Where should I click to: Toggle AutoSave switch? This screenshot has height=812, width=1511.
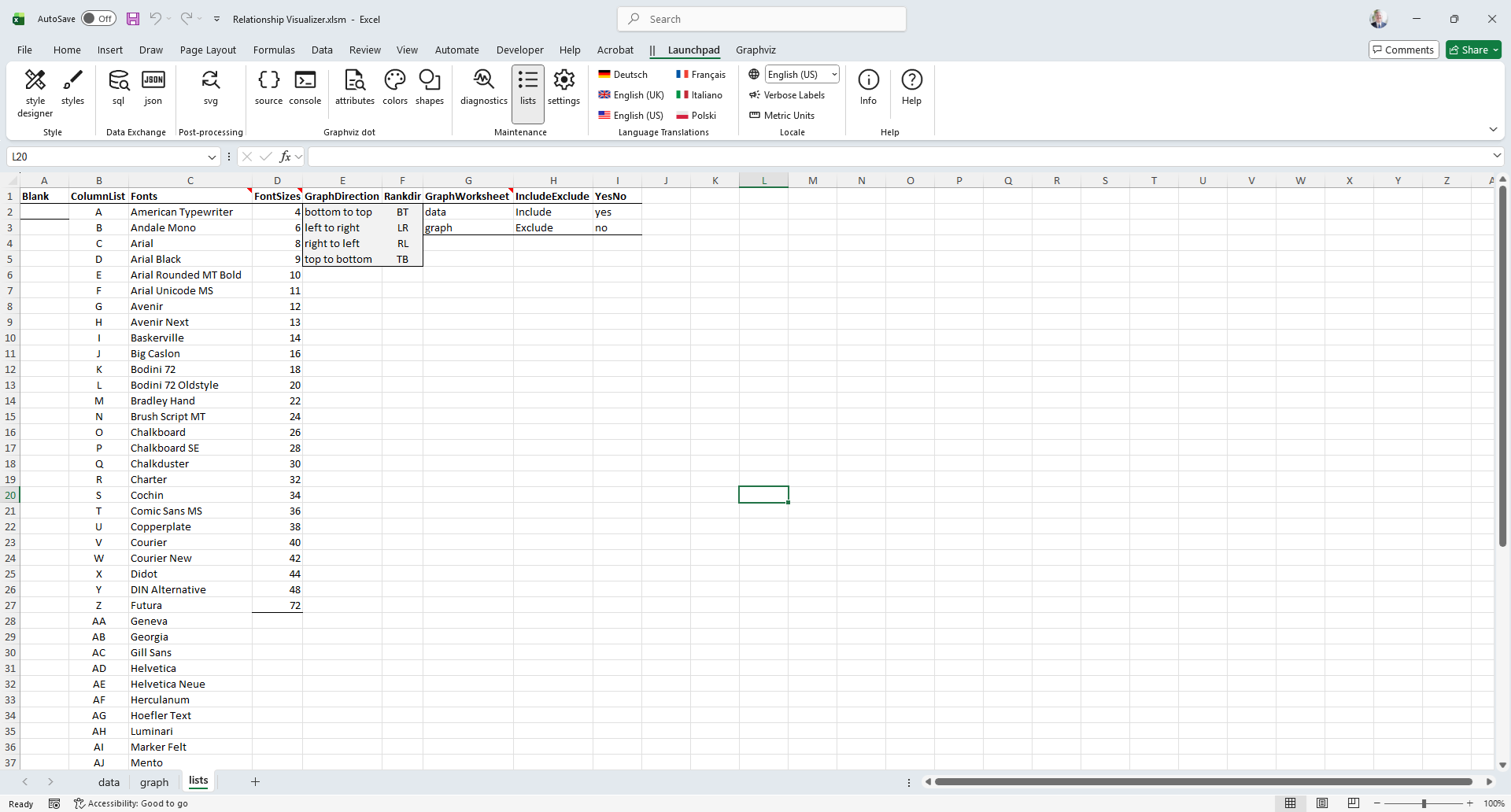[98, 19]
